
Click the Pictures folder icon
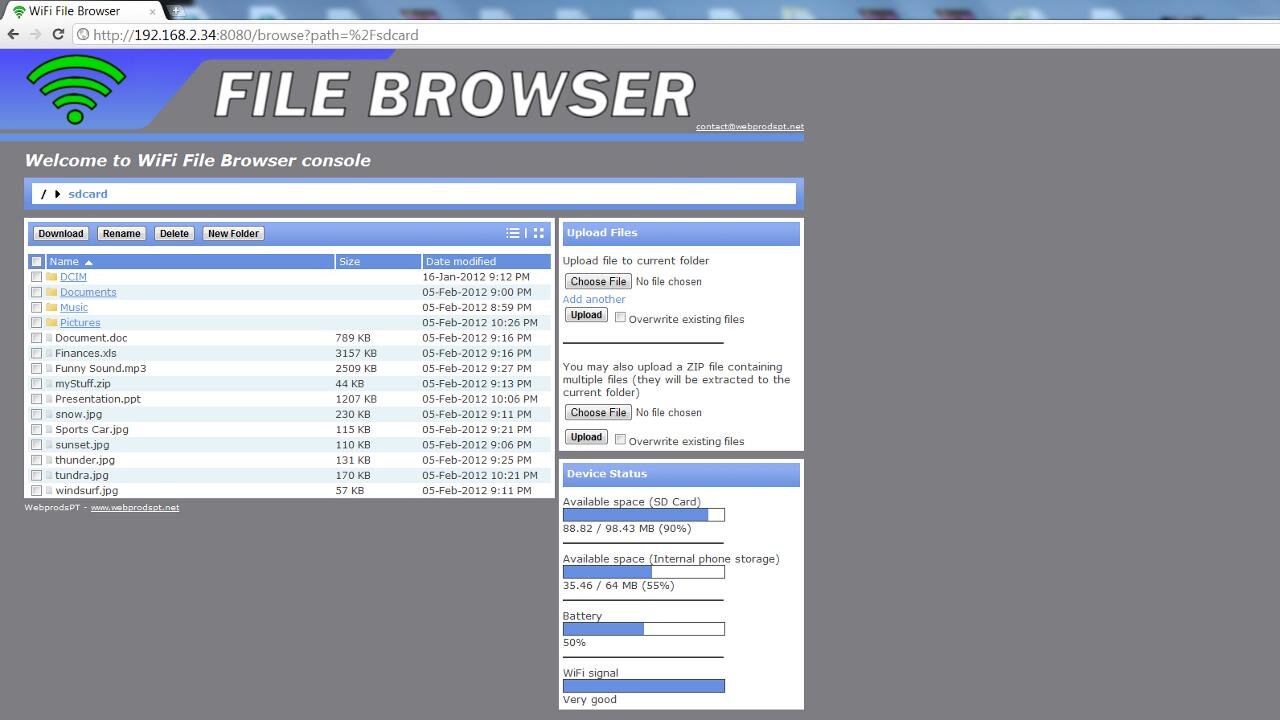51,323
